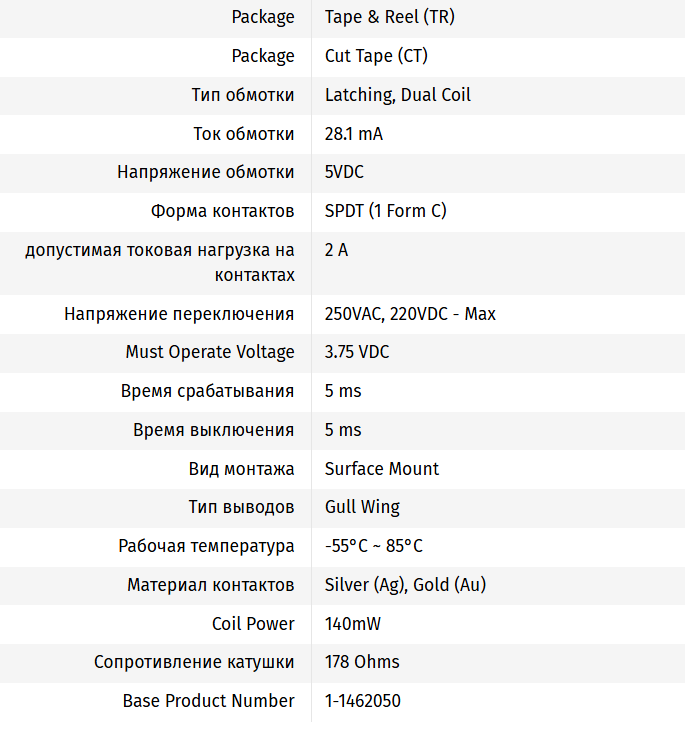Click the "-55°C ~ 85°C" temperature value
The image size is (685, 730).
click(373, 546)
